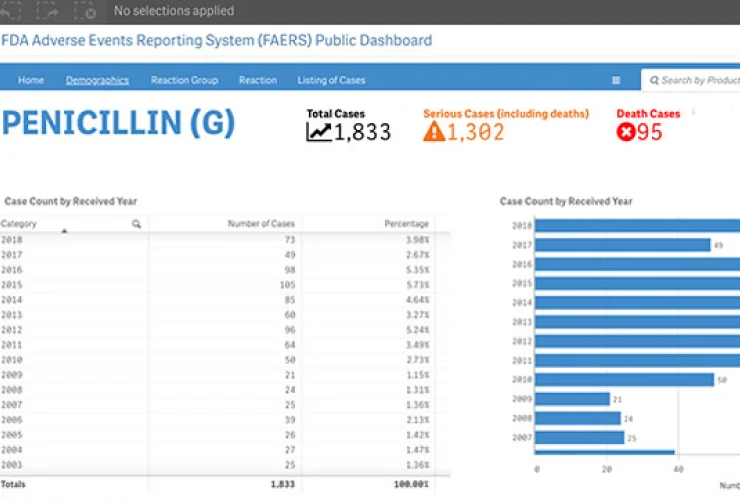
Task: Open the Demographics tab
Action: (97, 80)
